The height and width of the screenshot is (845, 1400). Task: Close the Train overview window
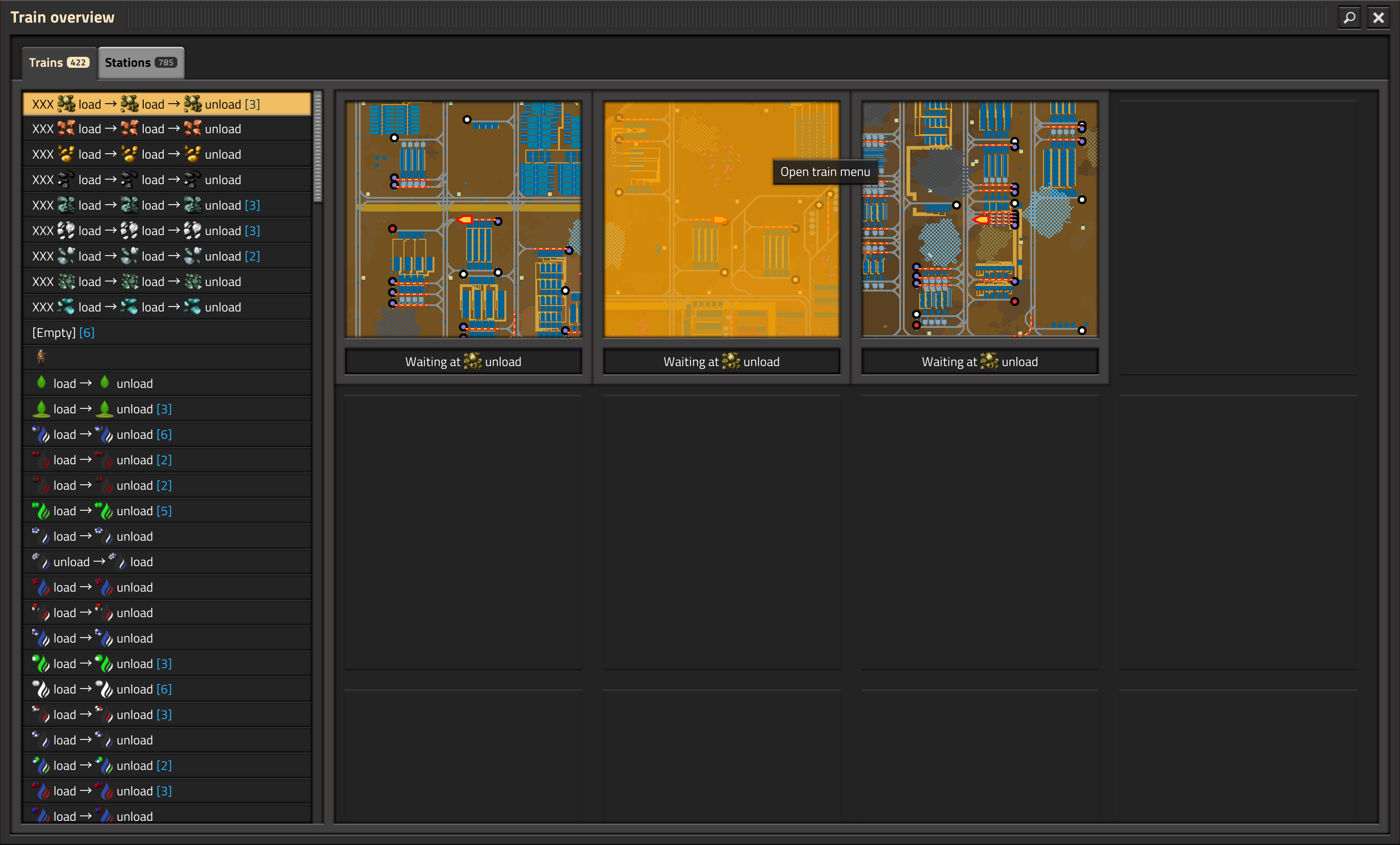click(x=1379, y=18)
